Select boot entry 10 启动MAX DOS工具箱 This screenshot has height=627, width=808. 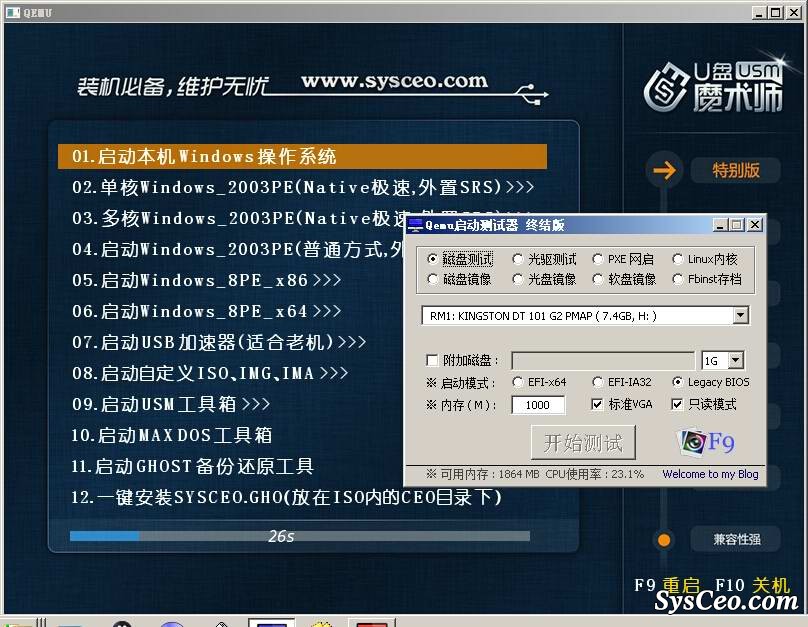click(172, 435)
